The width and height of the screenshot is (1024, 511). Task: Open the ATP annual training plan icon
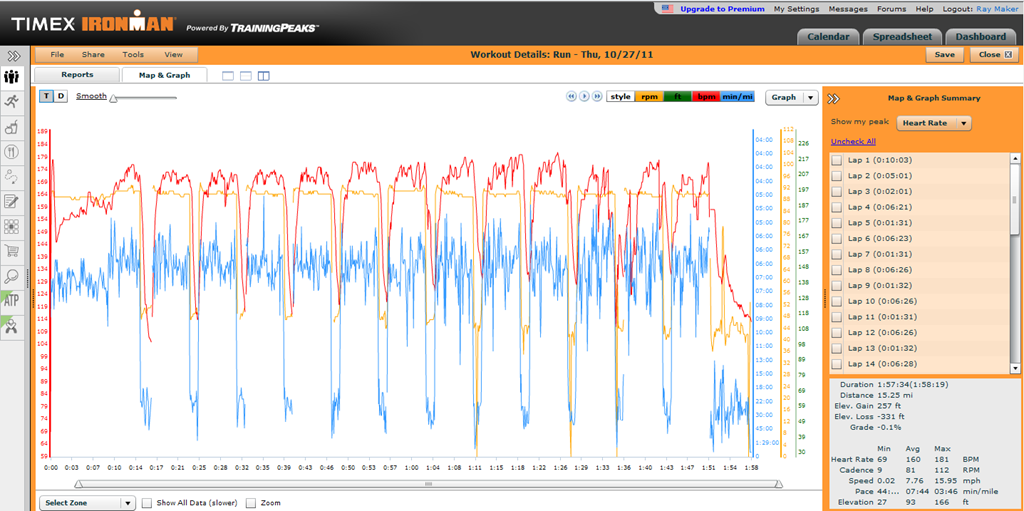pyautogui.click(x=11, y=301)
